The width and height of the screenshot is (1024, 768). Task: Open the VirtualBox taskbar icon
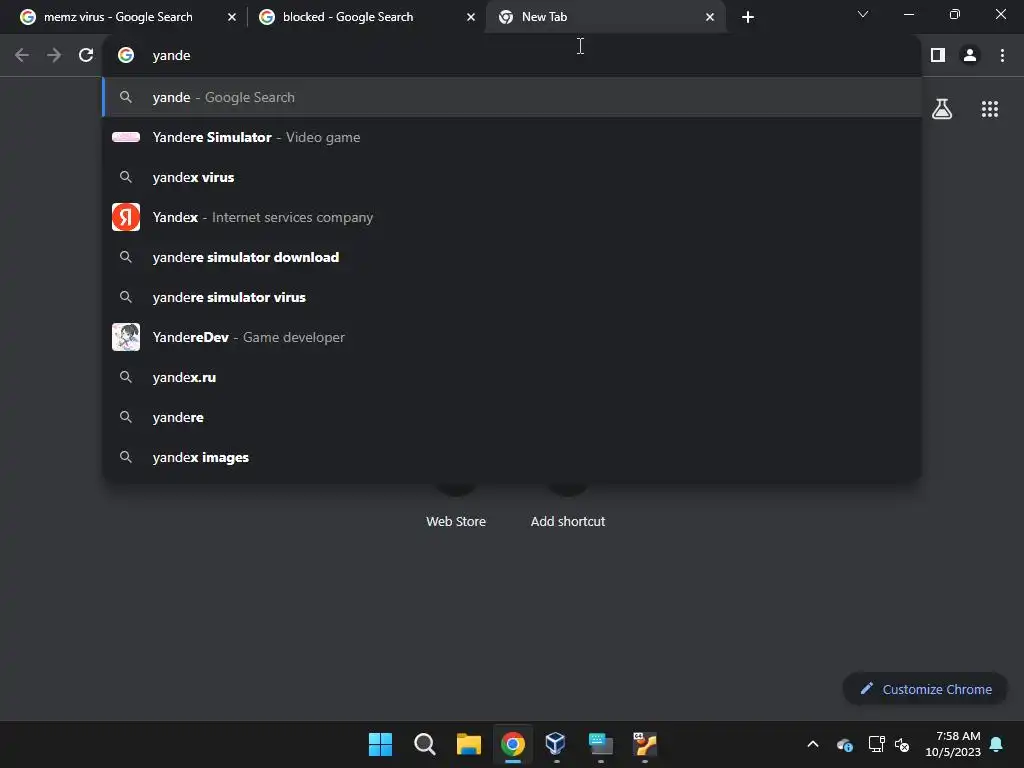point(555,744)
